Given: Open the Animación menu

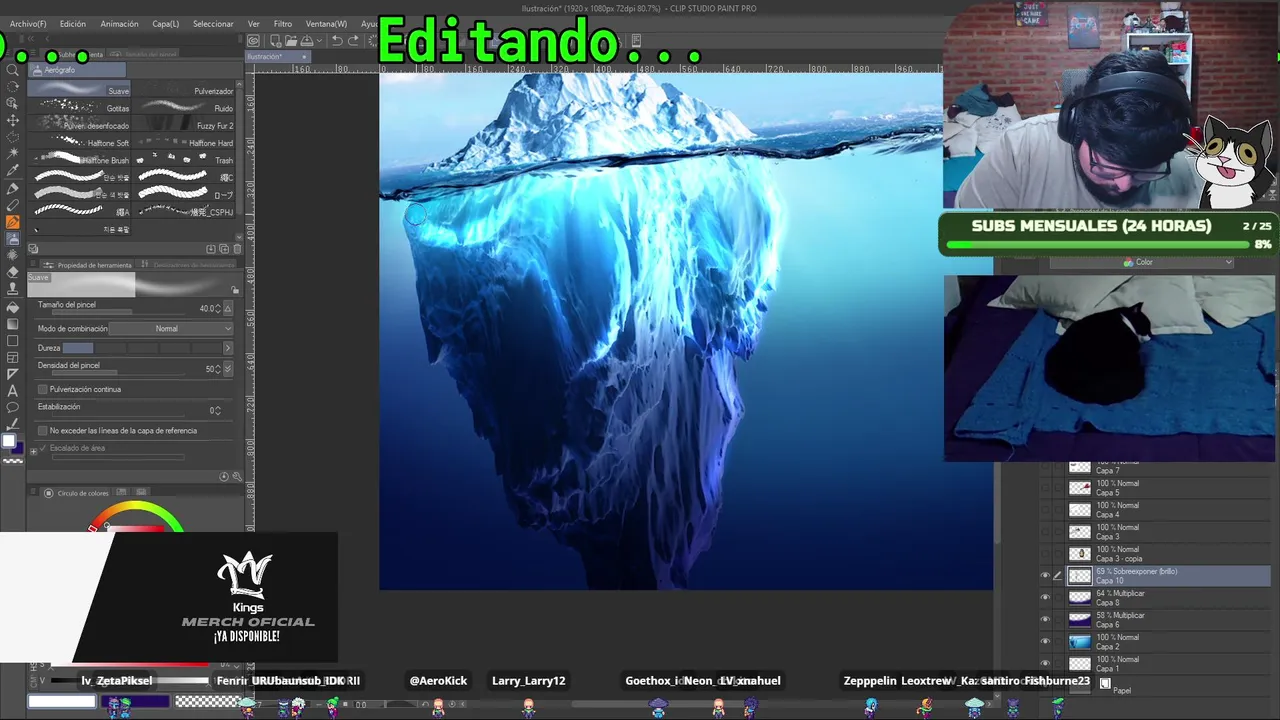Looking at the screenshot, I should point(119,24).
